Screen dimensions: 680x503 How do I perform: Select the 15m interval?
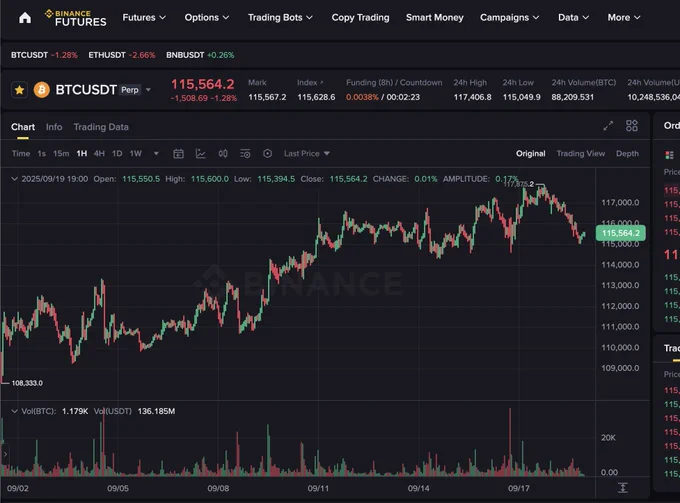click(61, 154)
